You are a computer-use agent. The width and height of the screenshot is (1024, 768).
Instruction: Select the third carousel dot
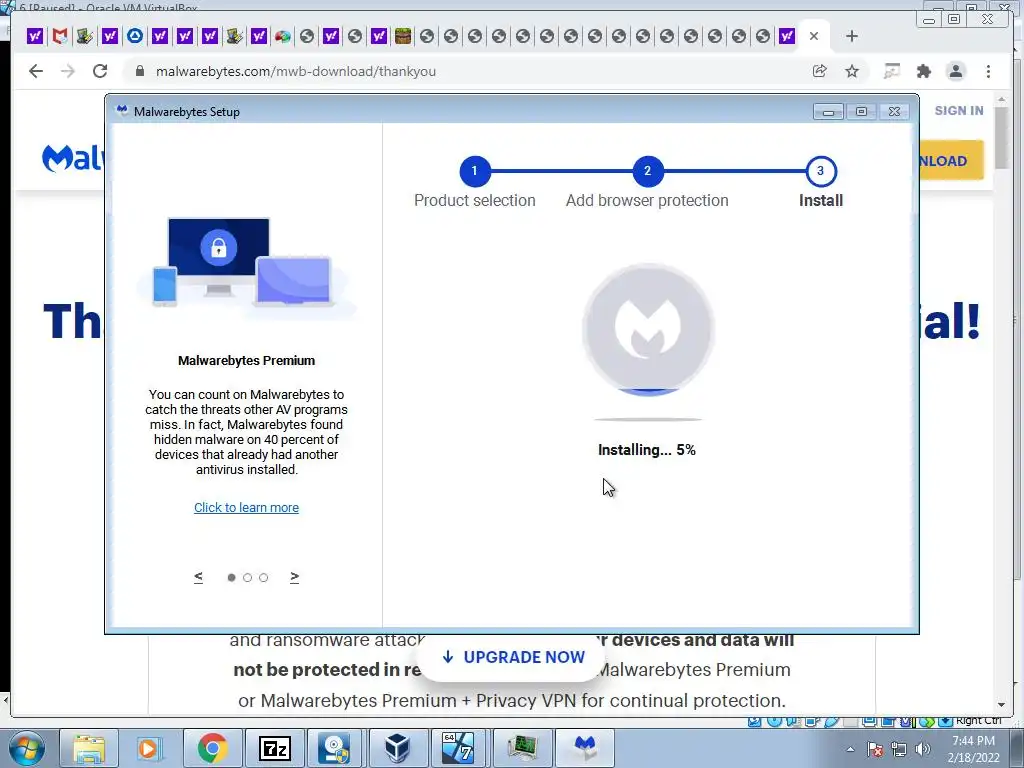[263, 577]
